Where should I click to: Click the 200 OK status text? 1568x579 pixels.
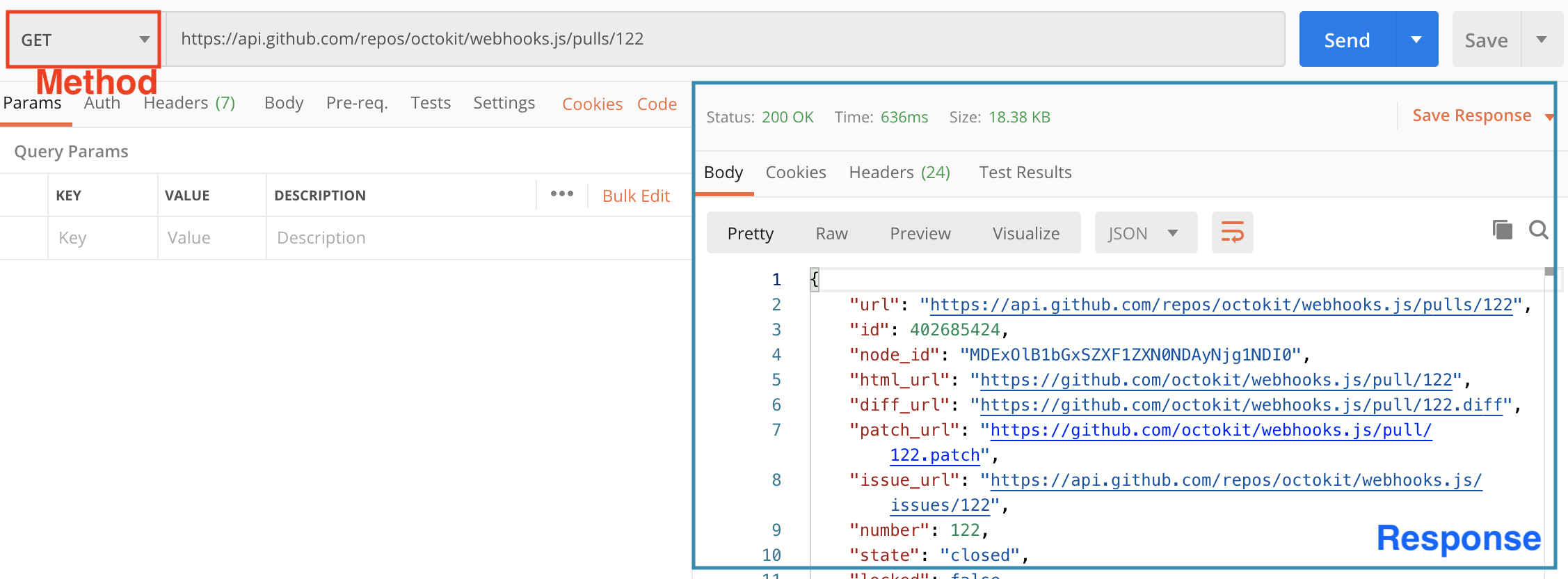point(787,117)
